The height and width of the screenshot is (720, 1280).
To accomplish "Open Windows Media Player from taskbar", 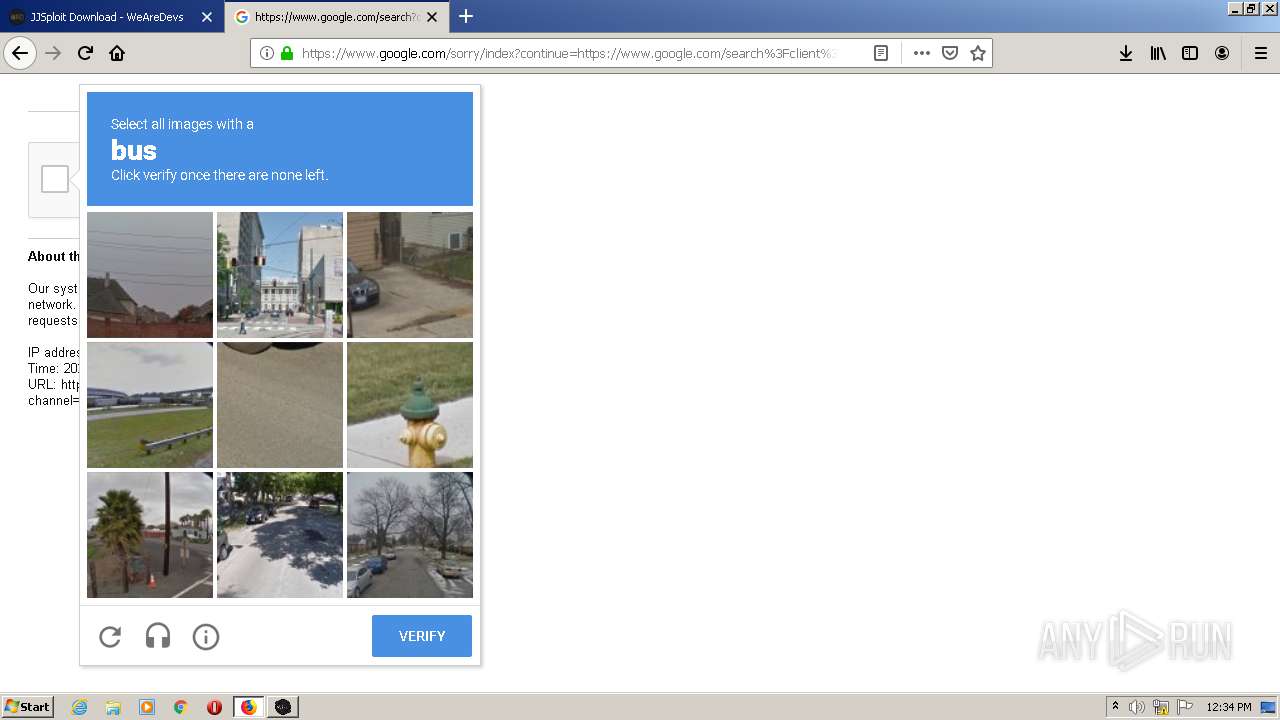I will 147,707.
